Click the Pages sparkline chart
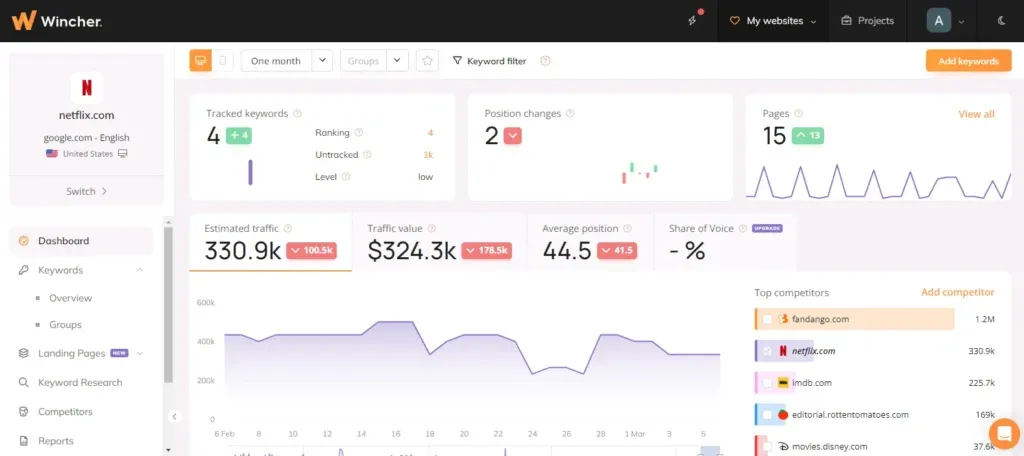The width and height of the screenshot is (1024, 456). 878,181
